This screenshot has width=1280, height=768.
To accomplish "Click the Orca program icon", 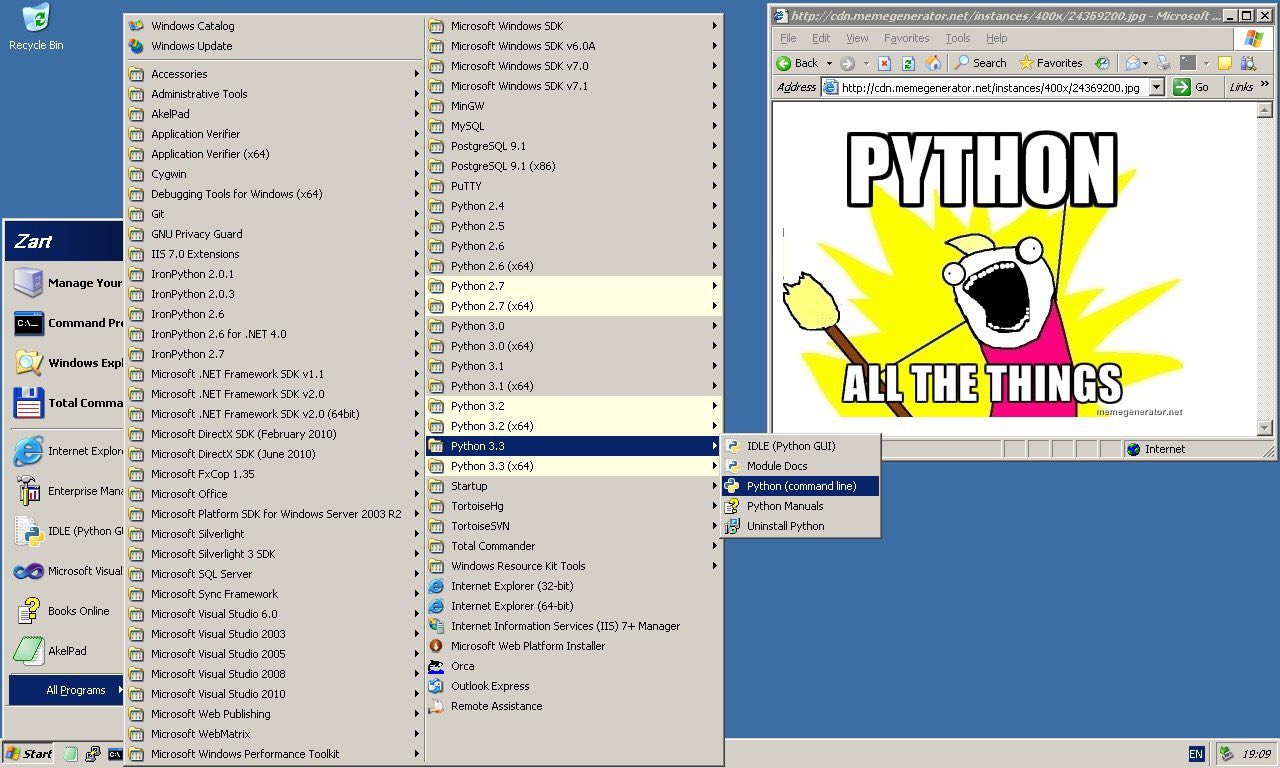I will click(436, 666).
